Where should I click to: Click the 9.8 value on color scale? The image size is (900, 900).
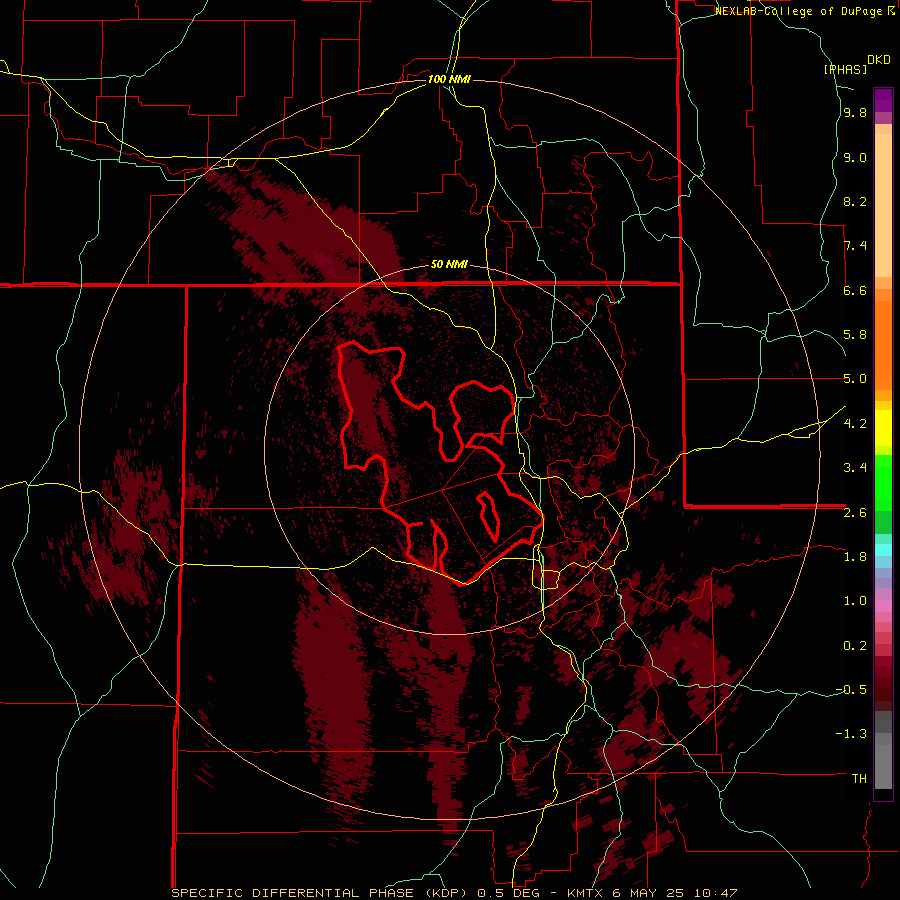coord(855,113)
